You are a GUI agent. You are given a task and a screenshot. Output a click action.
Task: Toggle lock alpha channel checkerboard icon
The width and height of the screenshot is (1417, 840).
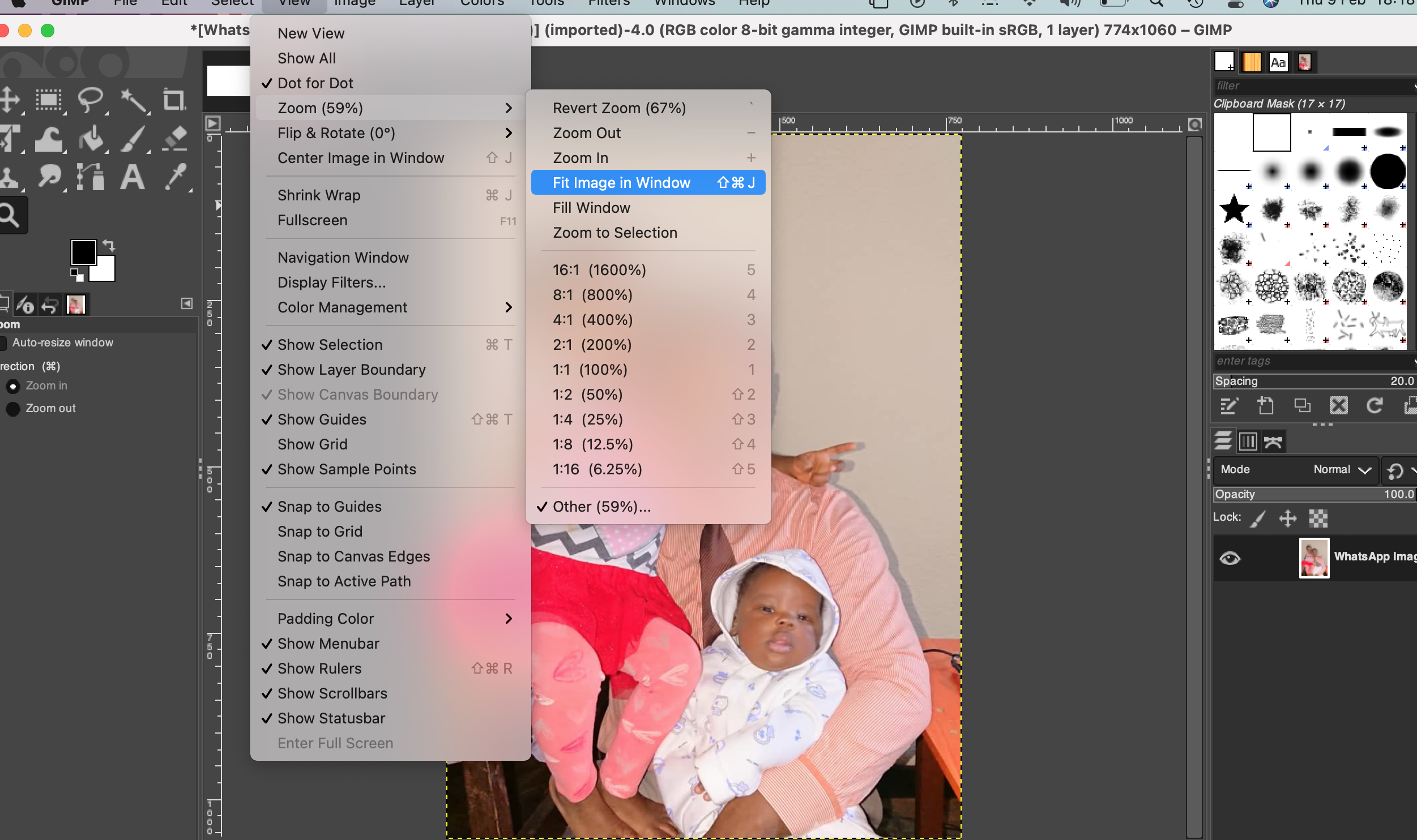[1318, 518]
